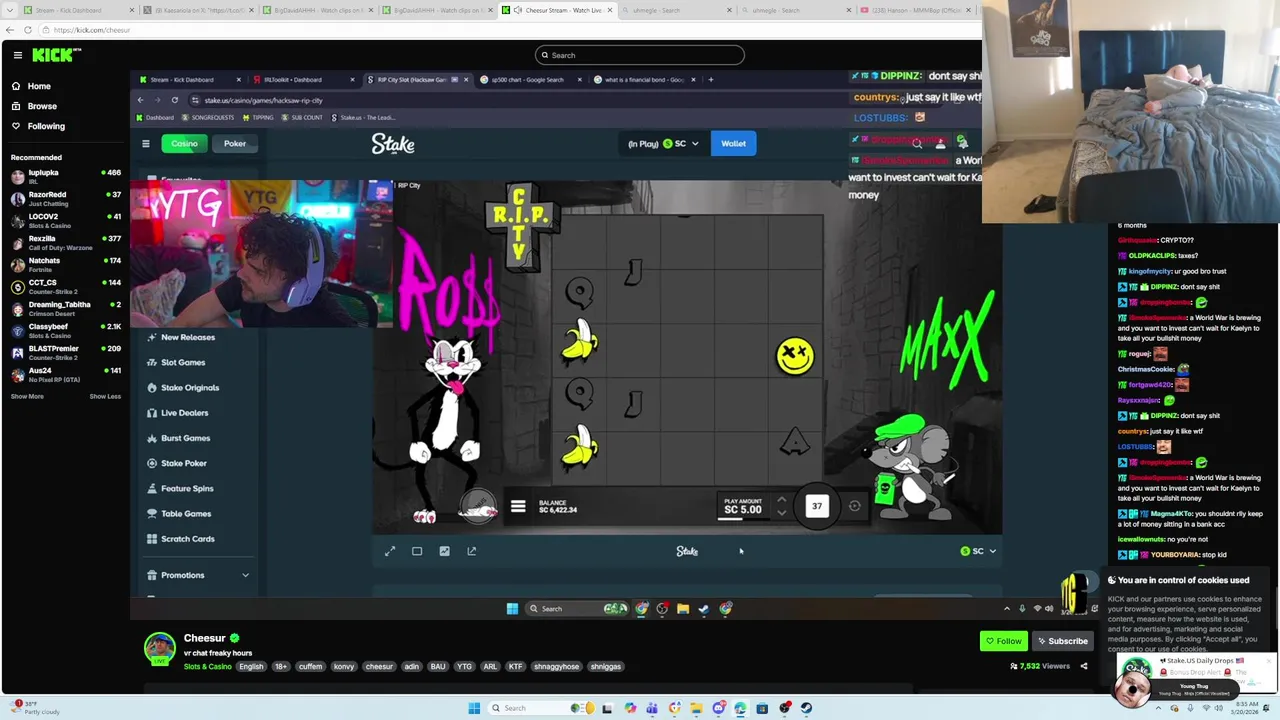Open the SC currency dropdown below game
Viewport: 1280px width, 720px height.
(978, 551)
